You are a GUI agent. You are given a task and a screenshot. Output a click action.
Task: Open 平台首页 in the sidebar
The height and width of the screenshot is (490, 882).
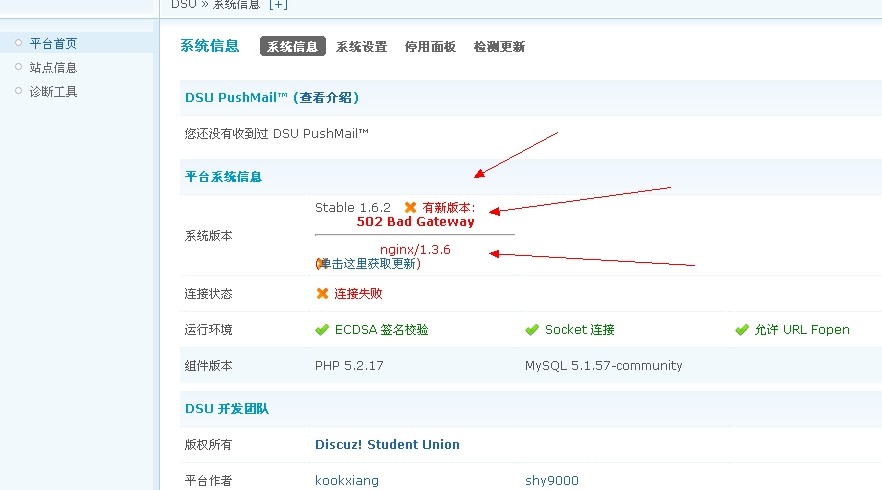tap(53, 43)
